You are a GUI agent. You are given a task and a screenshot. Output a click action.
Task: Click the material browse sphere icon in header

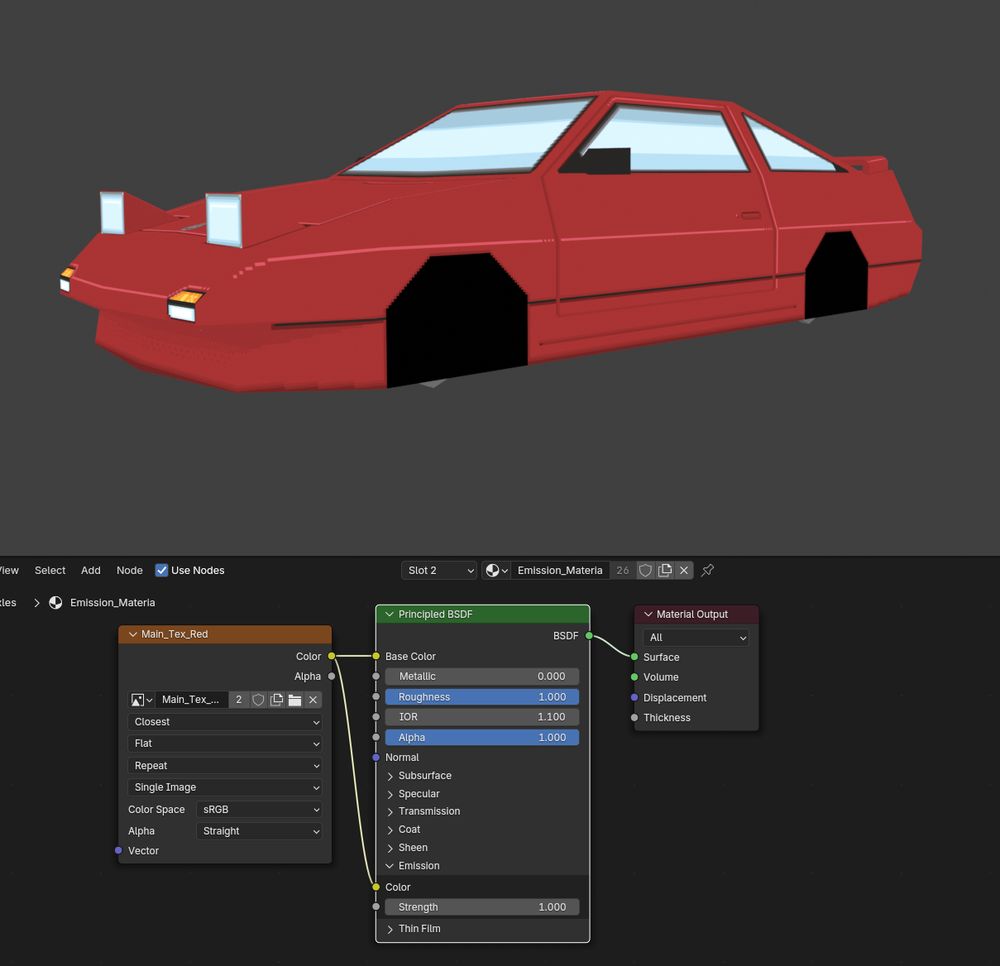496,571
